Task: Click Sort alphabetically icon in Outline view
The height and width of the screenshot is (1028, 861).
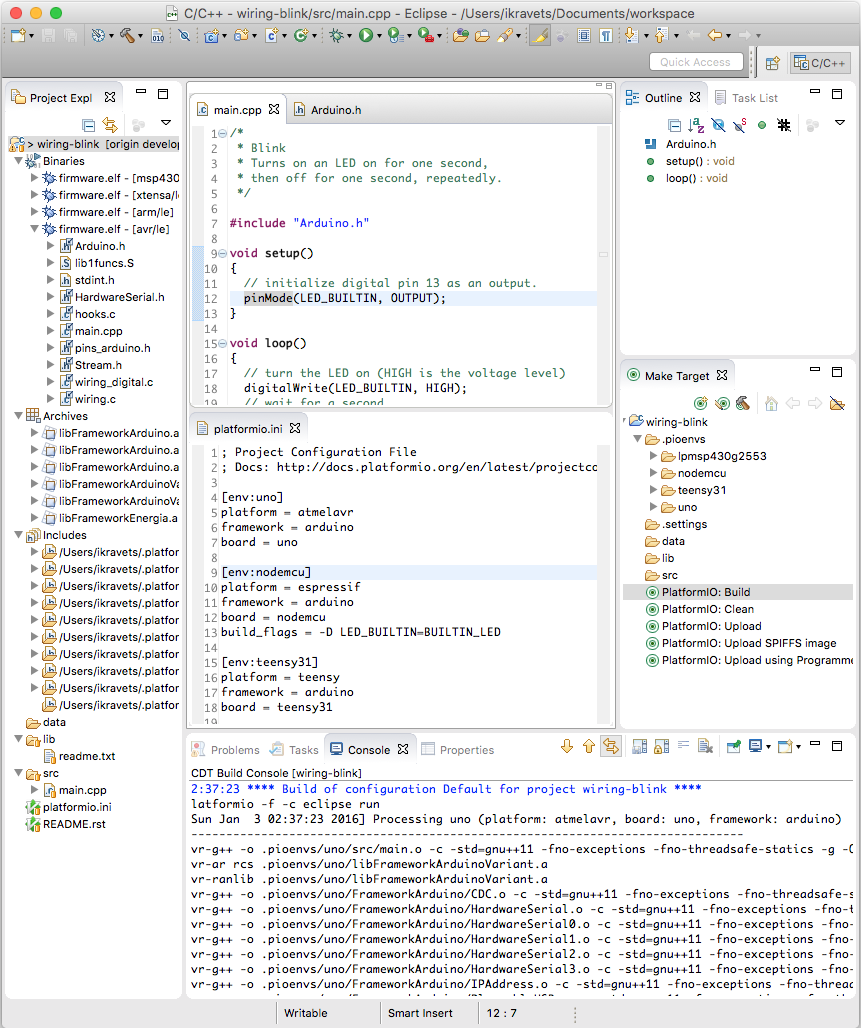Action: (x=696, y=125)
